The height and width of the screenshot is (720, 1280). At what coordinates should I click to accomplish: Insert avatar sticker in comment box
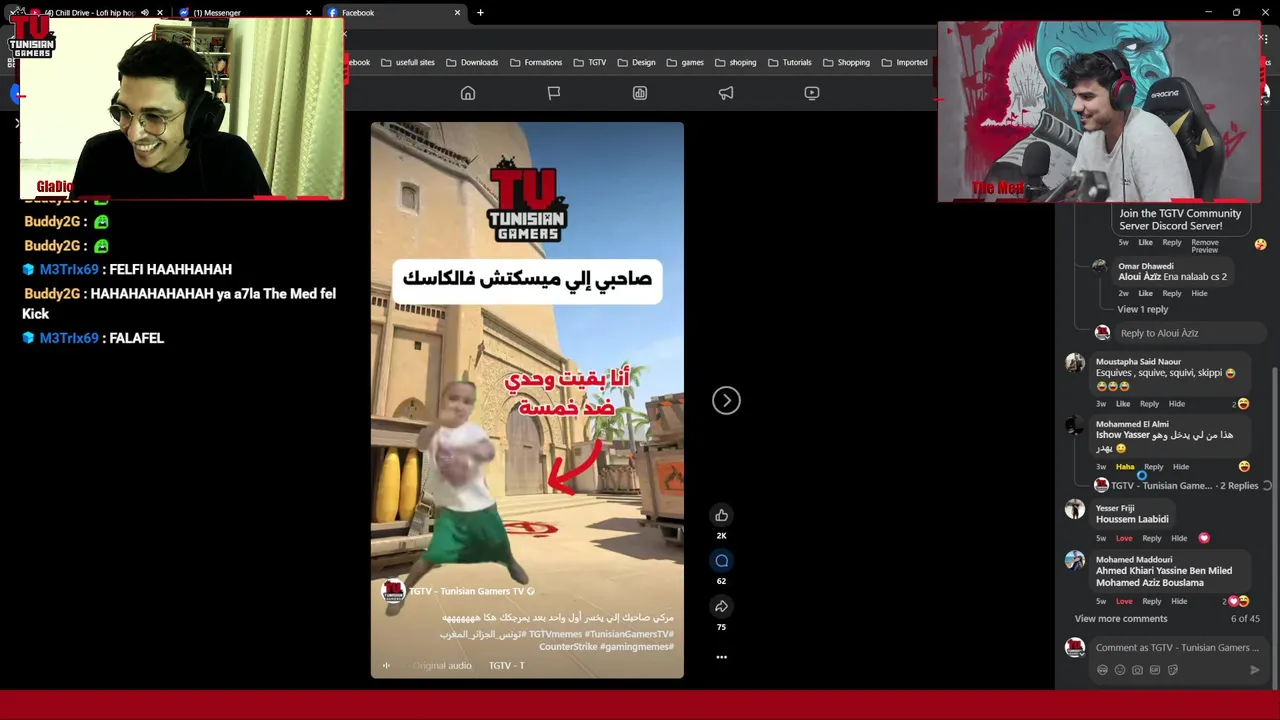point(1102,670)
